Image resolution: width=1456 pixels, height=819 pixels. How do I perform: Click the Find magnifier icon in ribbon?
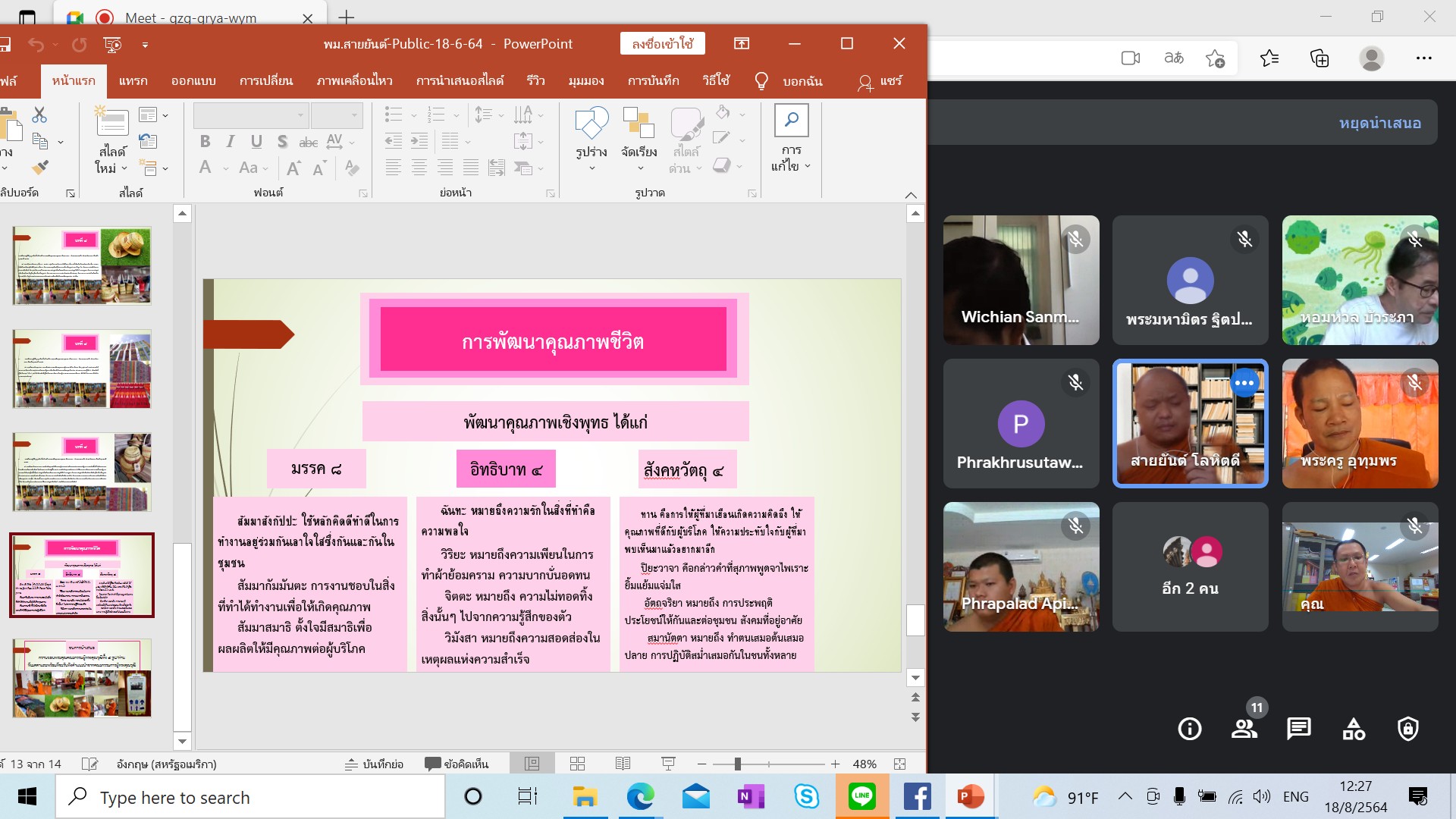click(791, 121)
